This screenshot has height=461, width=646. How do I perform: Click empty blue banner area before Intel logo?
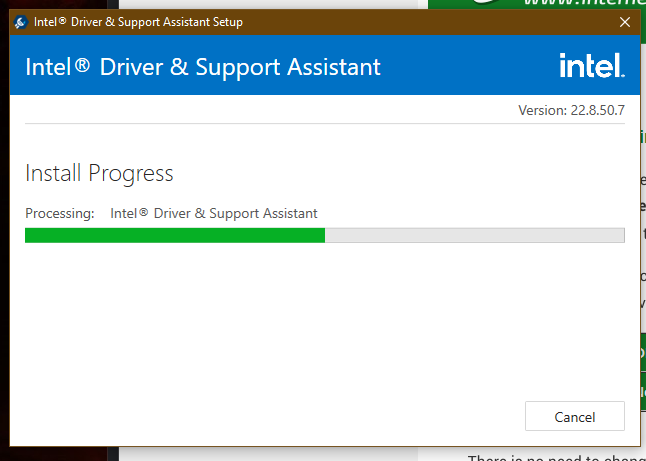click(470, 67)
